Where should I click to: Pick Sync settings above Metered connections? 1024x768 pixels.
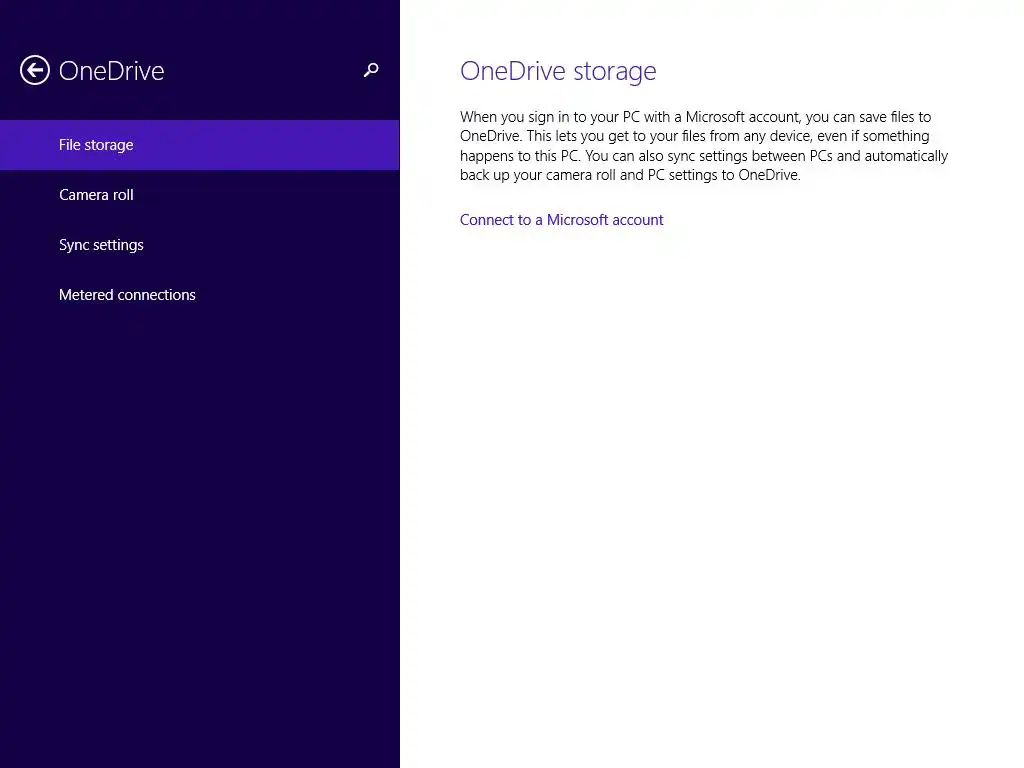coord(199,245)
